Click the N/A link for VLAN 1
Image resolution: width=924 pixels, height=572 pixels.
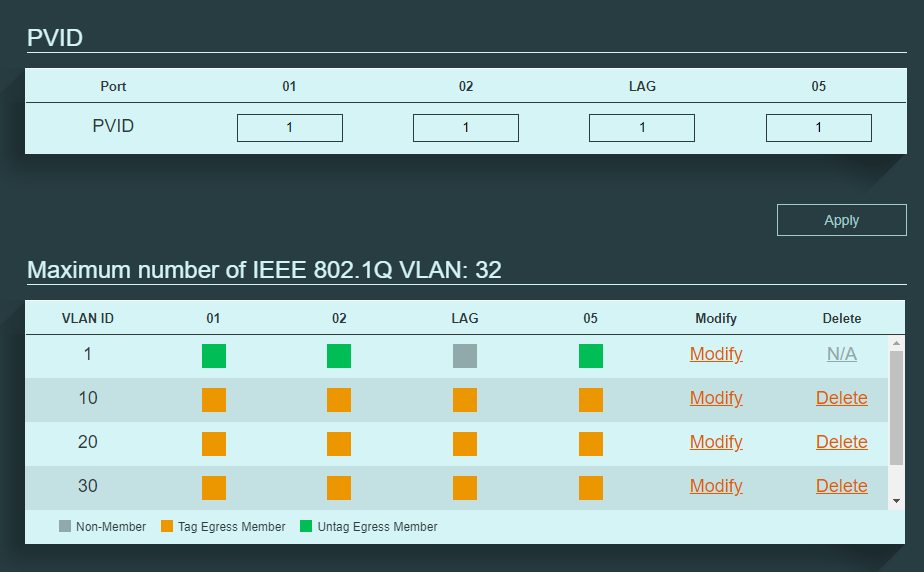842,354
